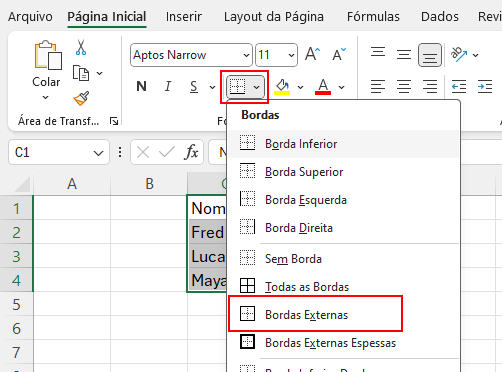Viewport: 502px width, 372px height.
Task: Align text to middle of cell
Action: tap(403, 55)
